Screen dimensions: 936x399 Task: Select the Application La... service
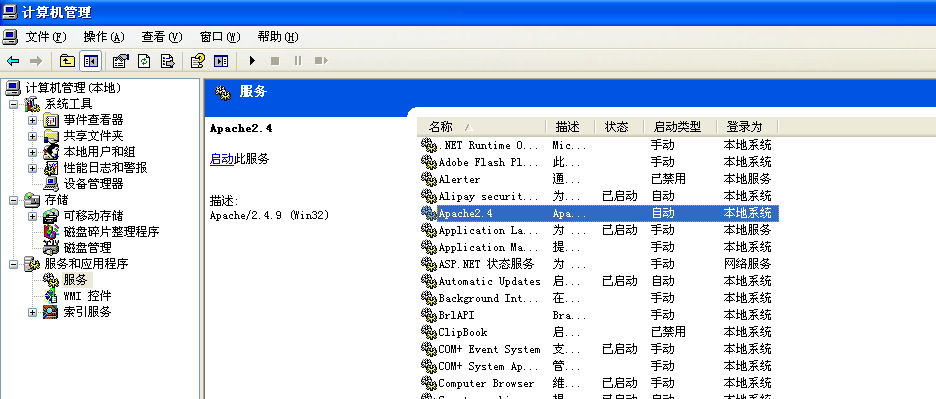[x=599, y=230]
